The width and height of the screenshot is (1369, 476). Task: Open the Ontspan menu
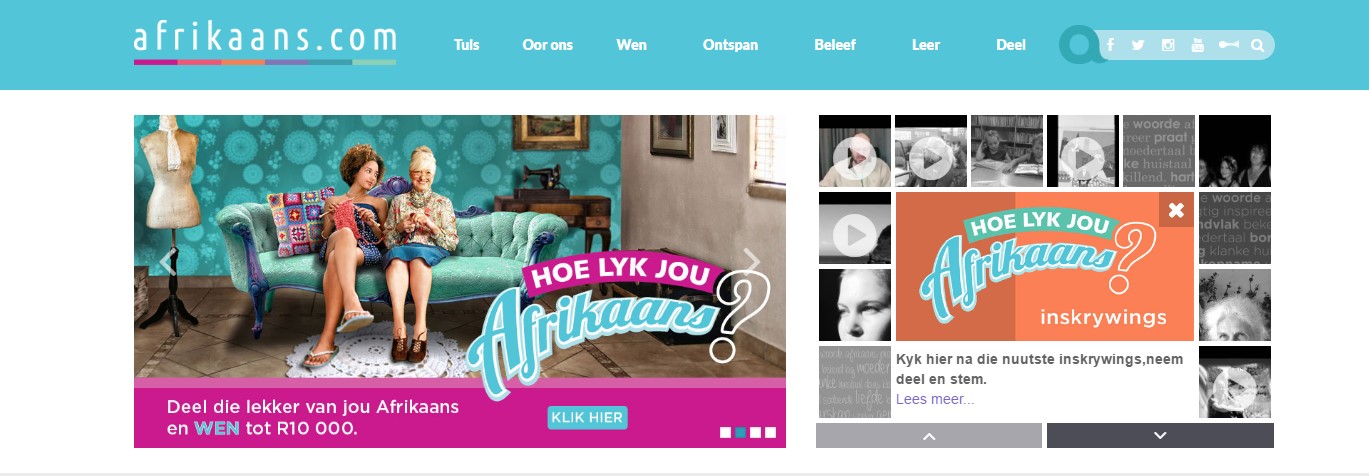pos(731,45)
